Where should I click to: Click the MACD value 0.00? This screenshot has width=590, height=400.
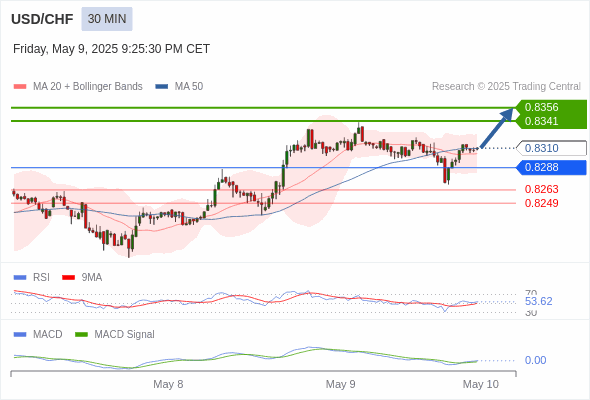pos(535,360)
